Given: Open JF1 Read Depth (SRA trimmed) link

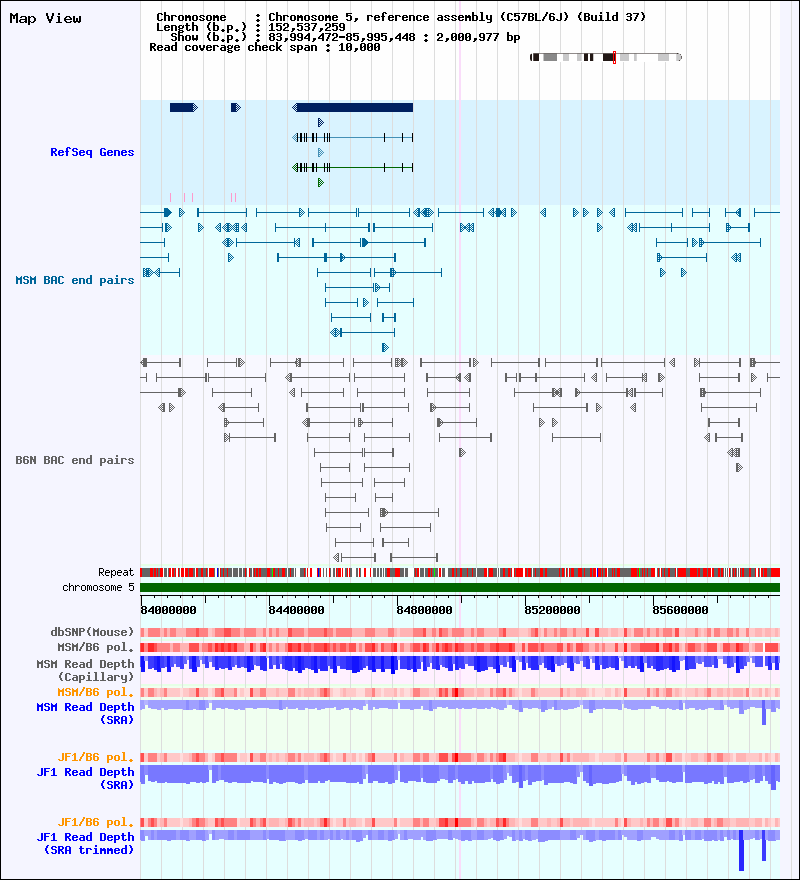Looking at the screenshot, I should click(x=85, y=844).
